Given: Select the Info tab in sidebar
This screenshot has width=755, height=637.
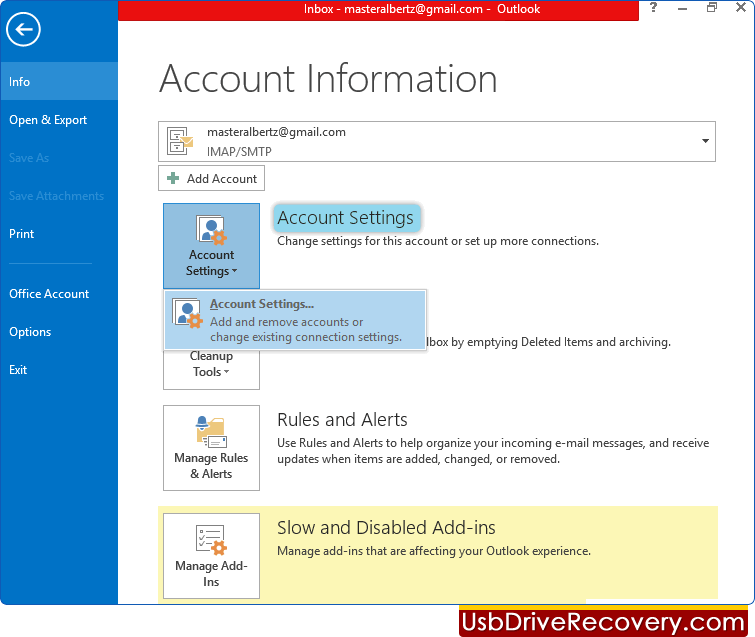Looking at the screenshot, I should (59, 81).
